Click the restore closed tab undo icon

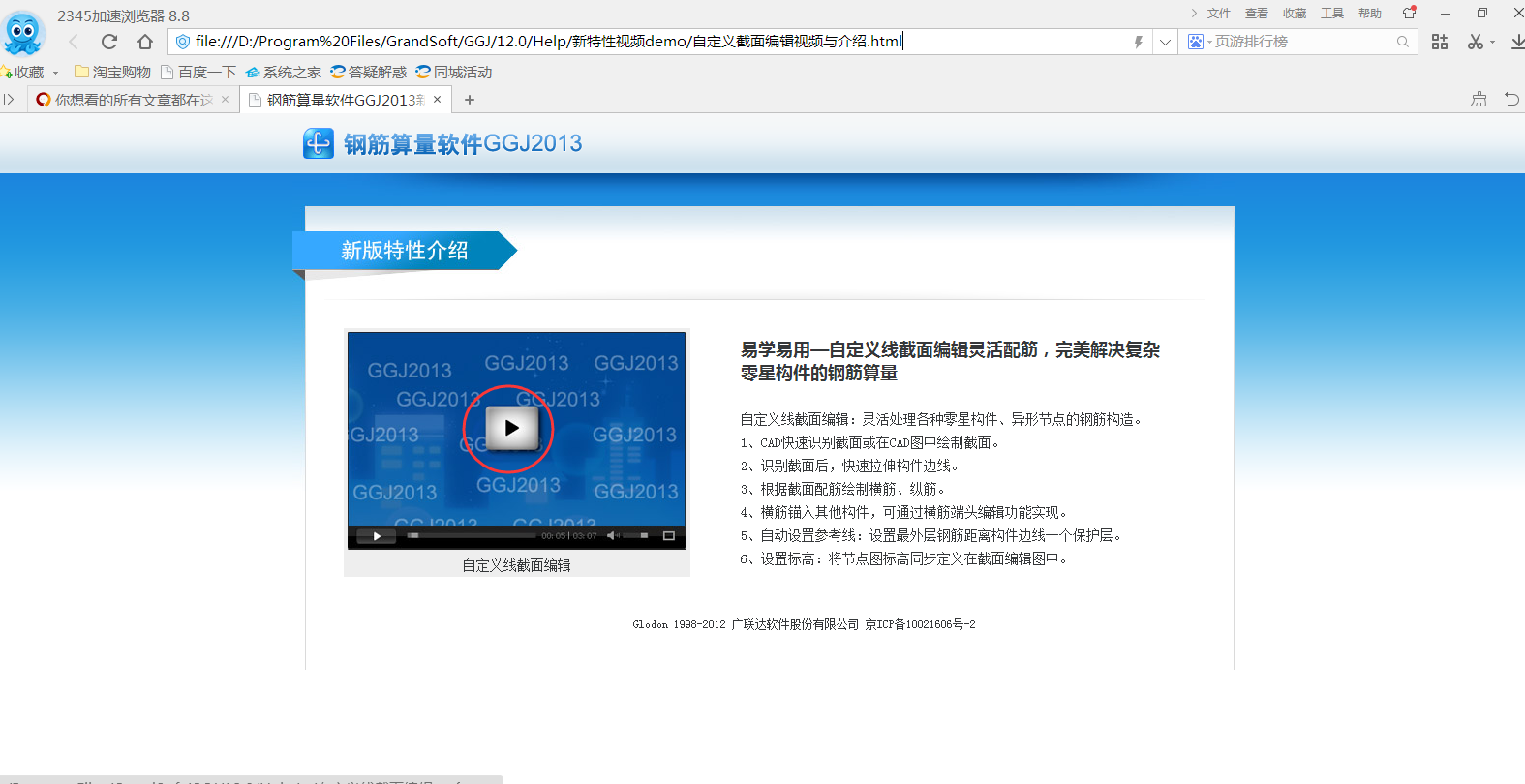coord(1511,100)
